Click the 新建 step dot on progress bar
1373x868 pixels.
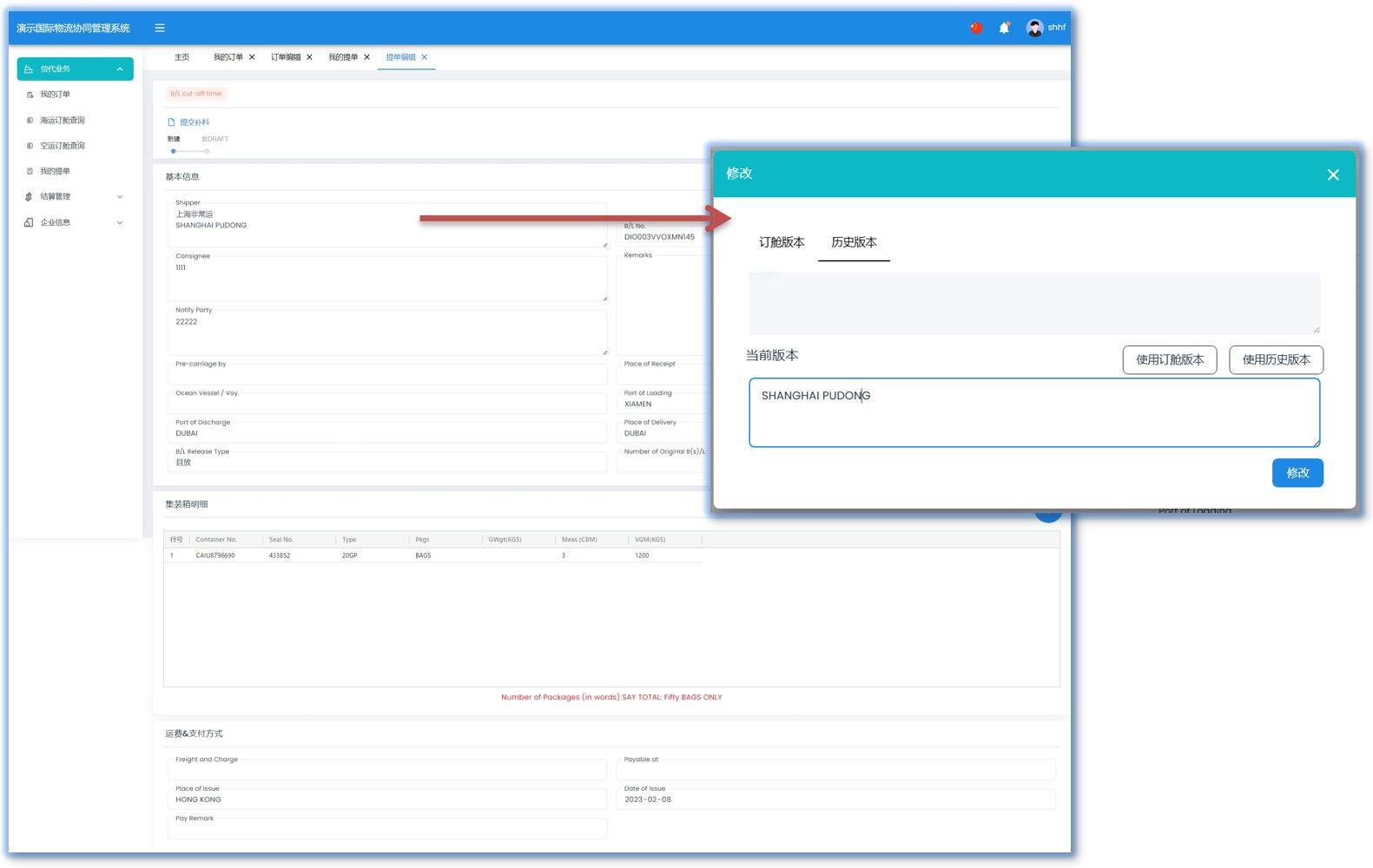tap(174, 151)
